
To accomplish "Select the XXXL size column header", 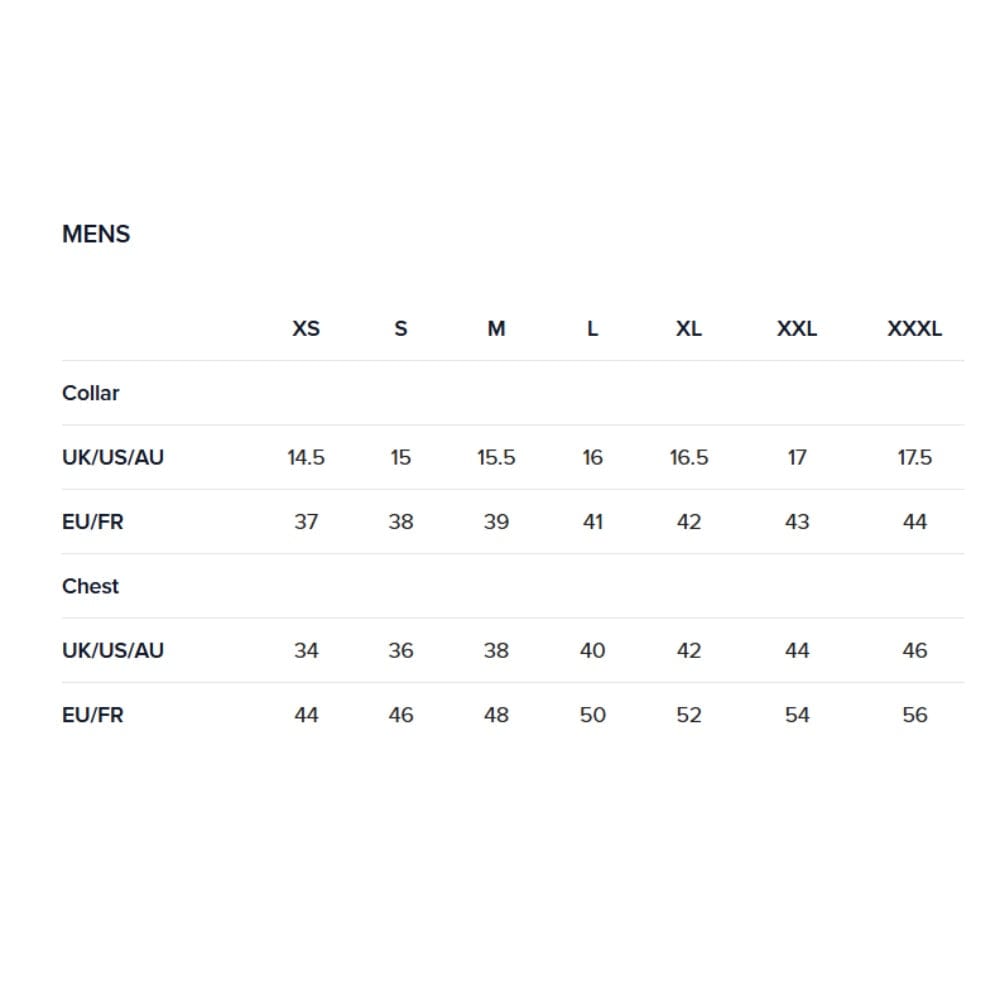I will [x=915, y=328].
